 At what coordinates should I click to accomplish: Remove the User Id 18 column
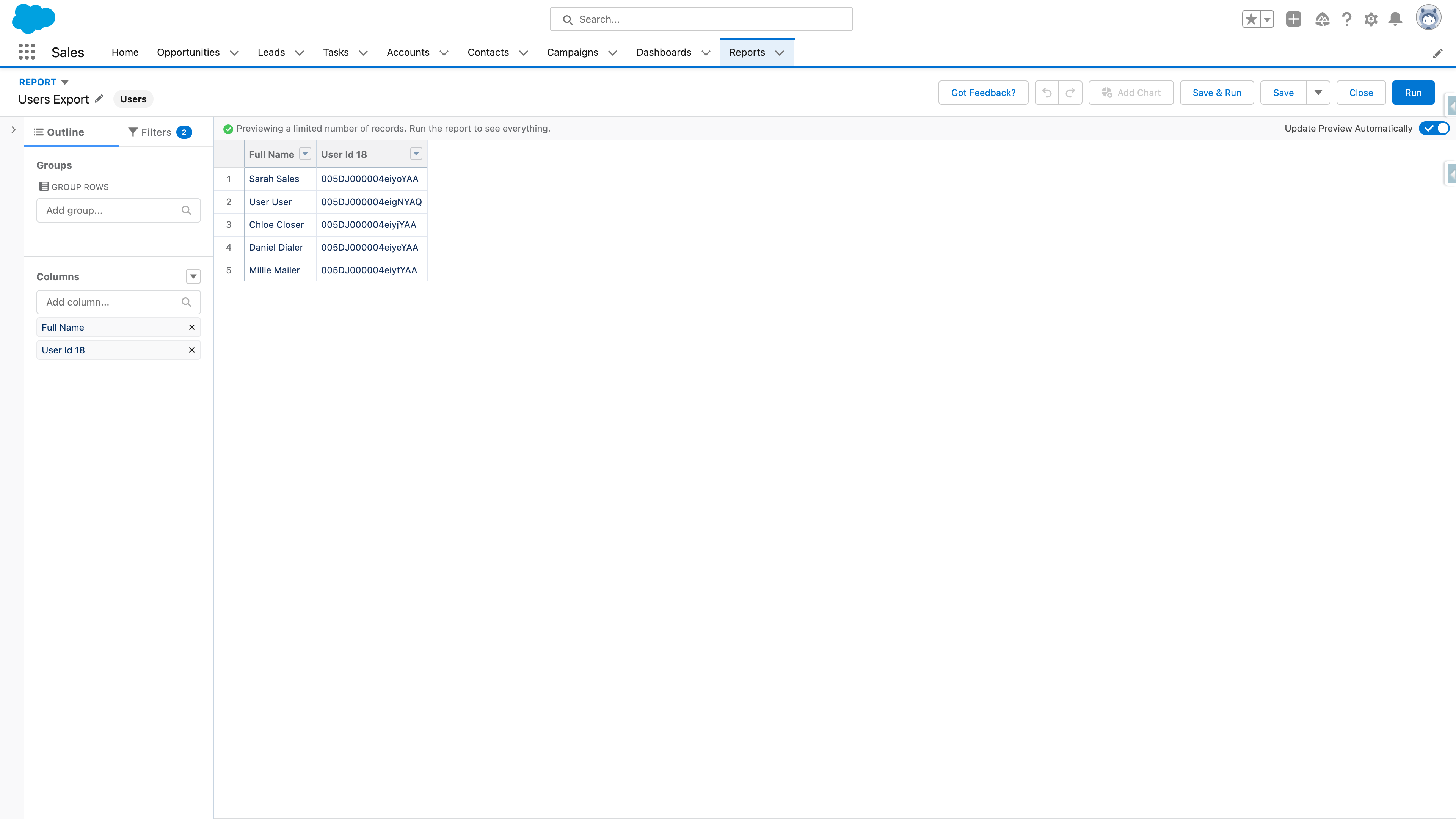click(191, 350)
